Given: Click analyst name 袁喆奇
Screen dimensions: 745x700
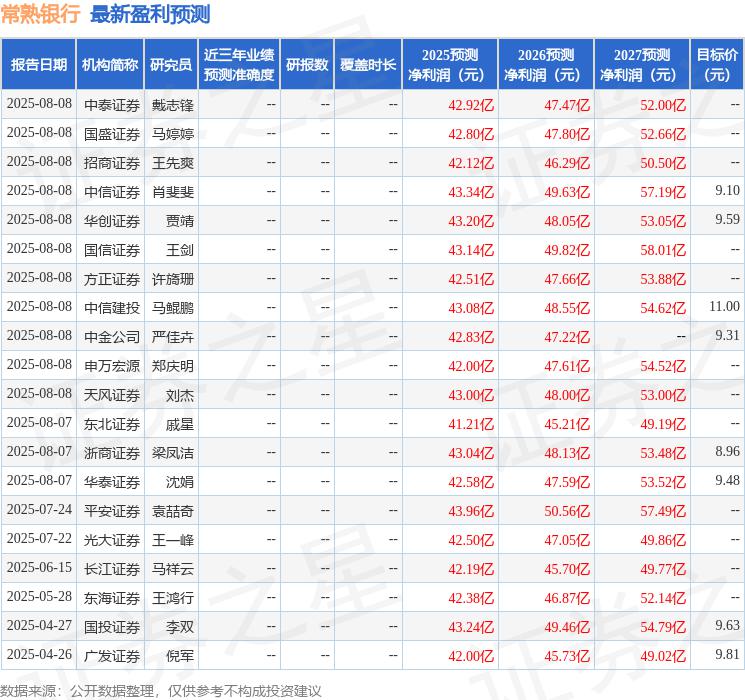Looking at the screenshot, I should (172, 511).
